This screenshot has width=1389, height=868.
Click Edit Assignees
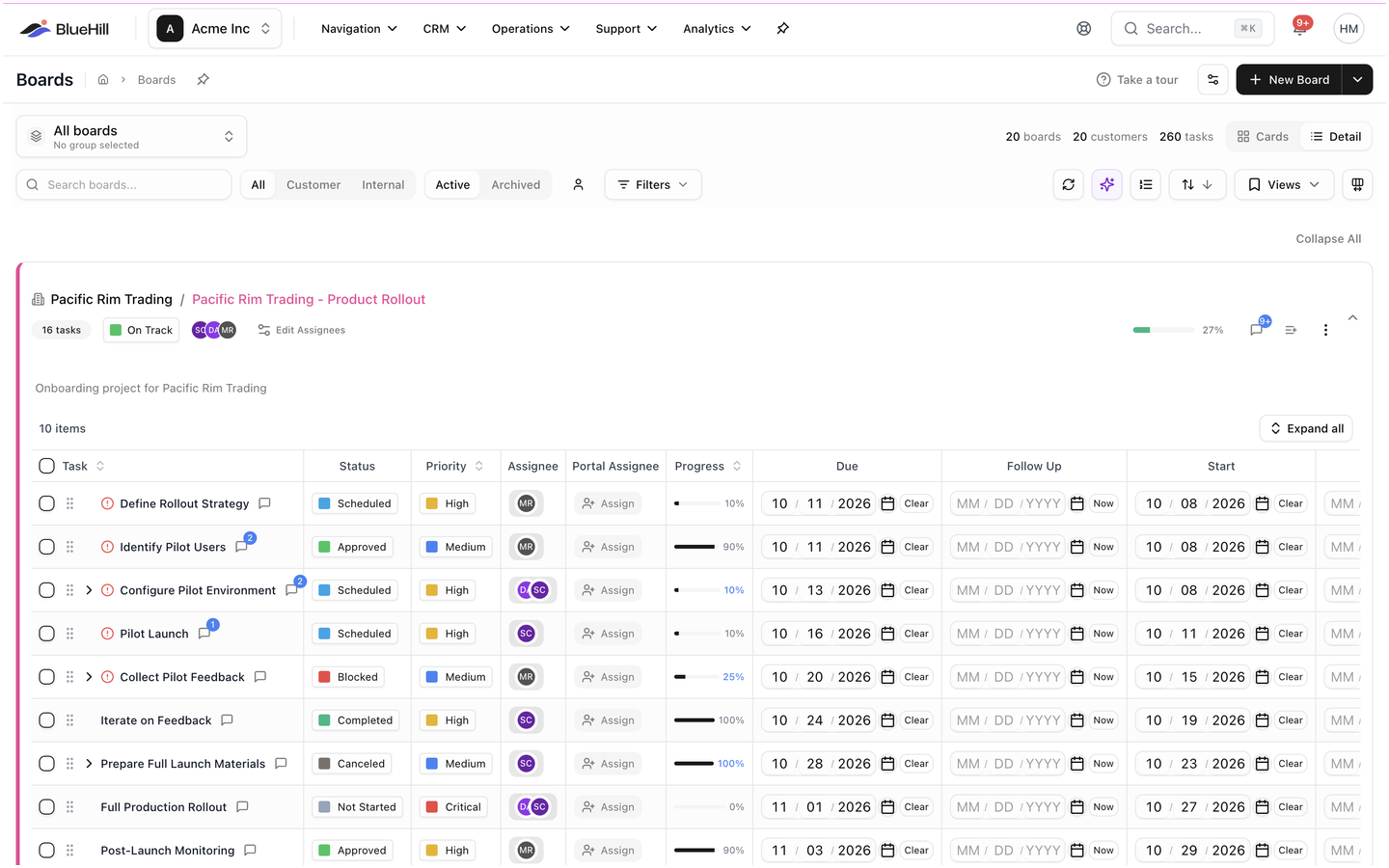[301, 330]
